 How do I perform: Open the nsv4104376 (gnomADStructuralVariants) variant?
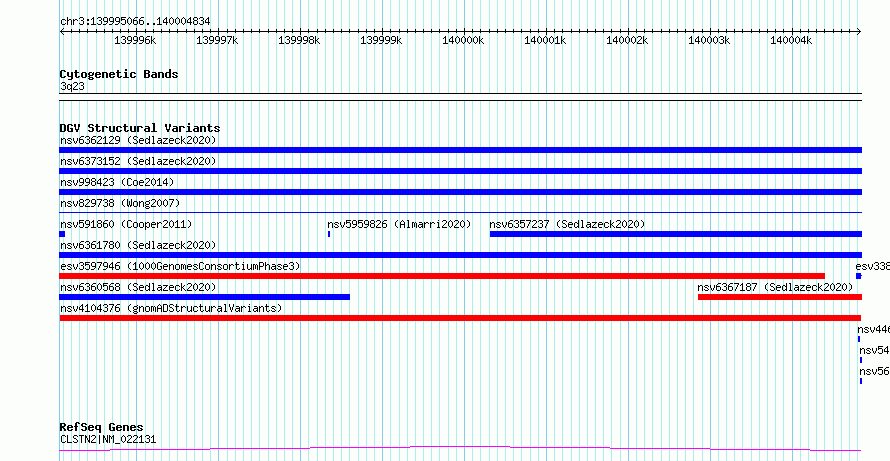(x=171, y=308)
